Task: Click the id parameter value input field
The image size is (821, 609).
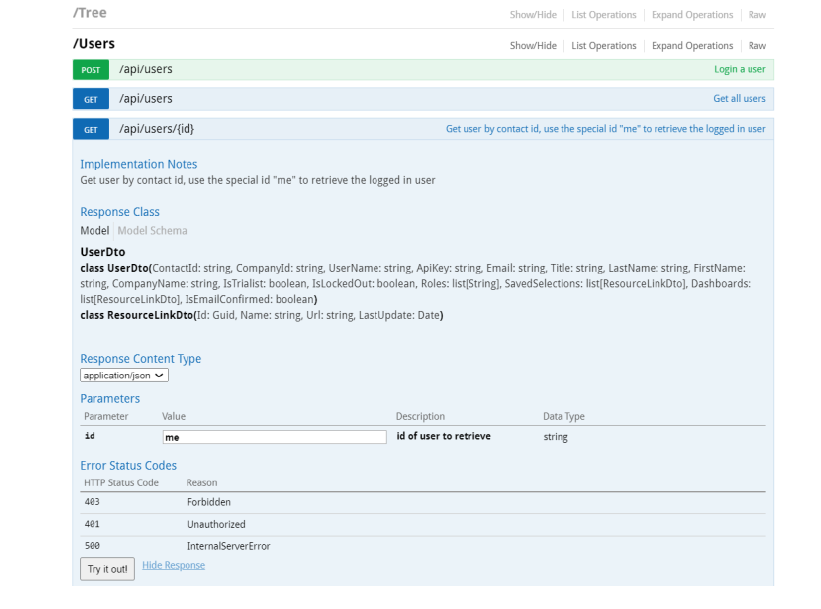Action: 274,437
